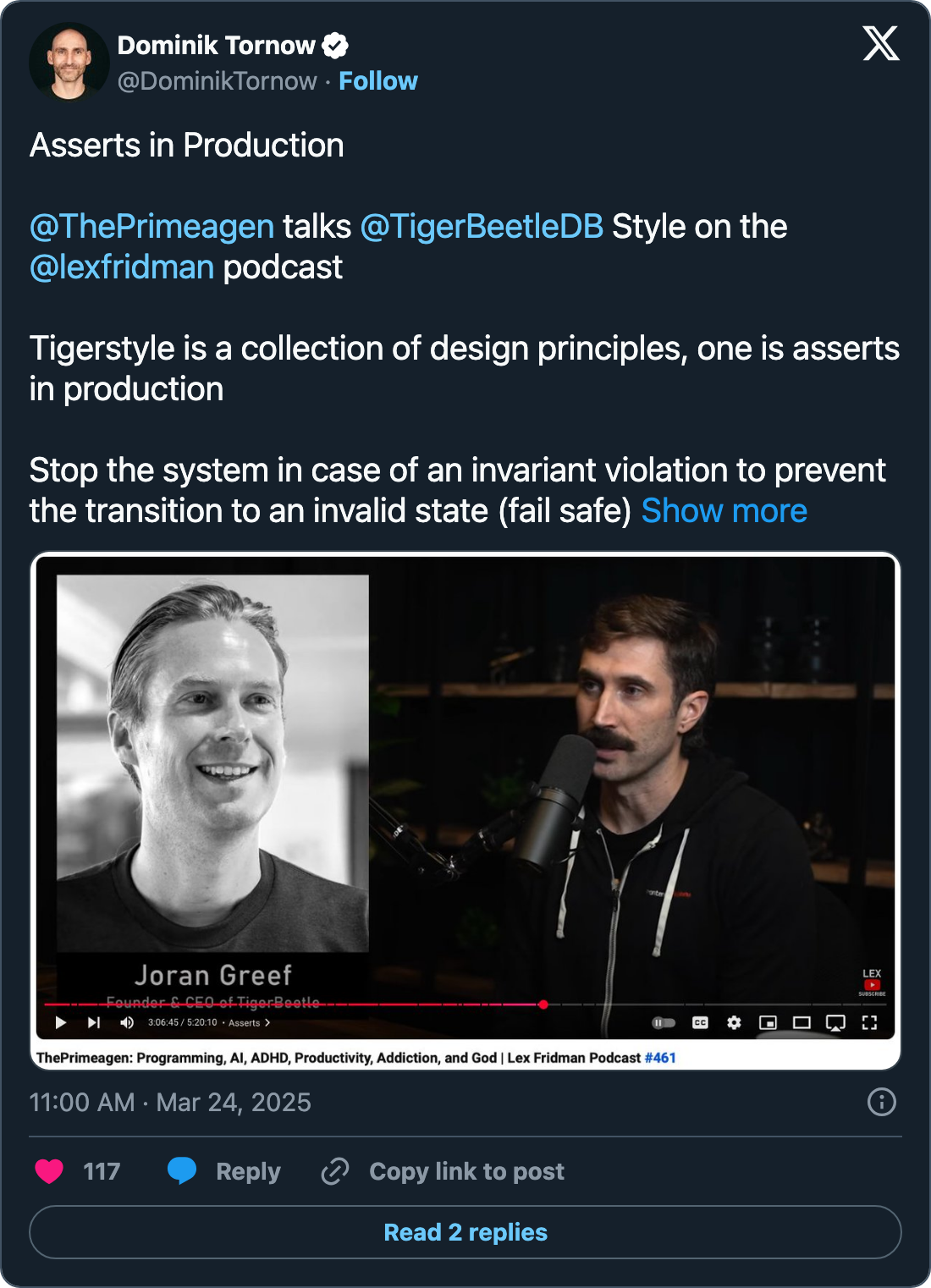This screenshot has height=1288, width=931.
Task: Open video settings gear
Action: 734,1022
